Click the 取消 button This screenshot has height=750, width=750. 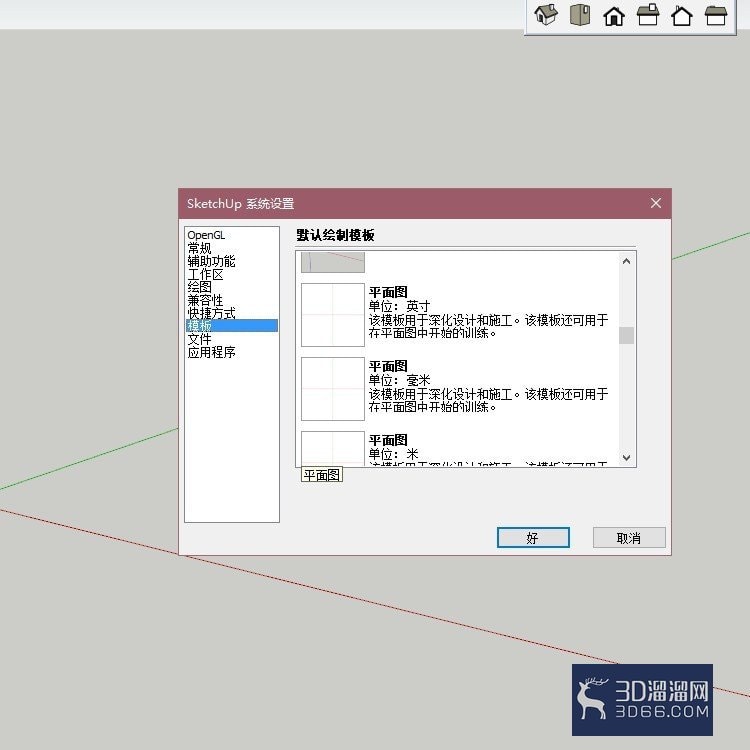pos(629,538)
